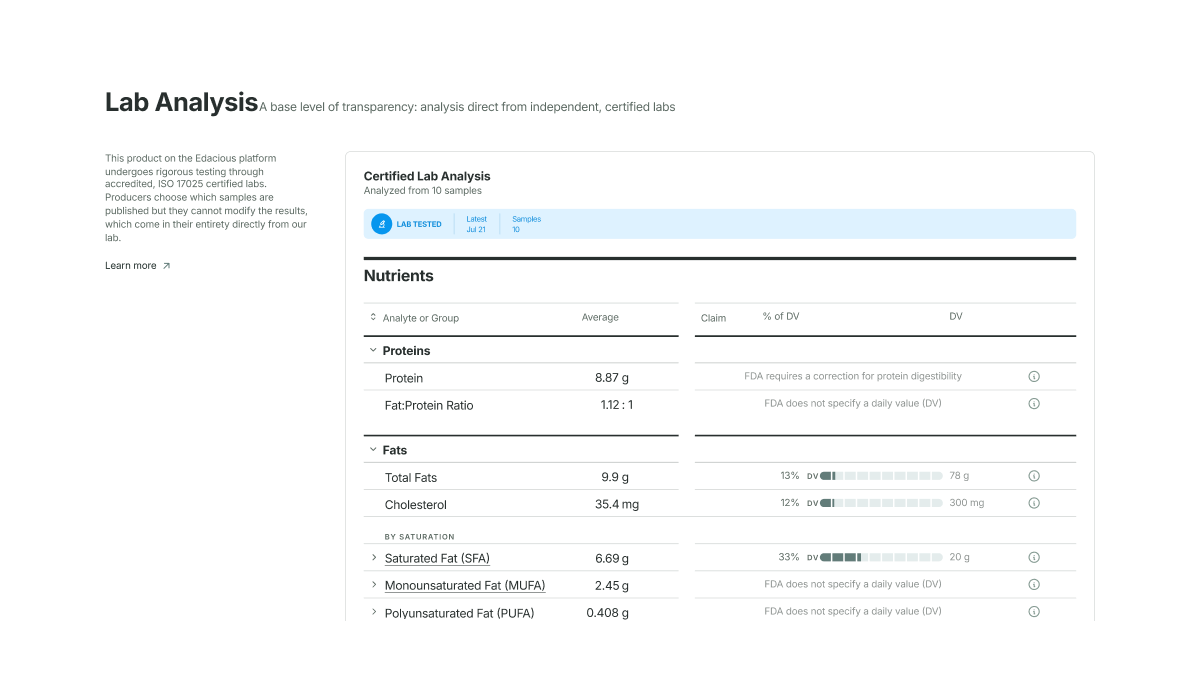The image size is (1200, 675).
Task: Expand Polyunsaturated Fat (PUFA) chevron
Action: (374, 611)
